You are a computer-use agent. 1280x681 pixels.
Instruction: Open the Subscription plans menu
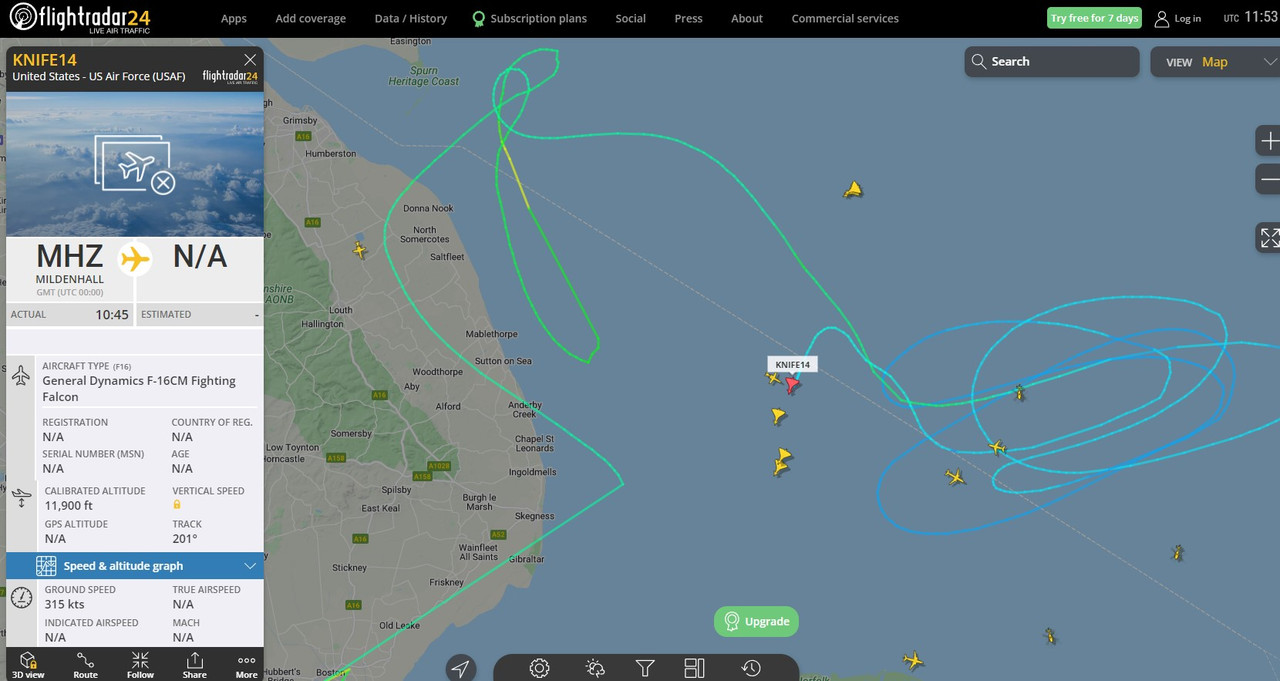tap(529, 18)
